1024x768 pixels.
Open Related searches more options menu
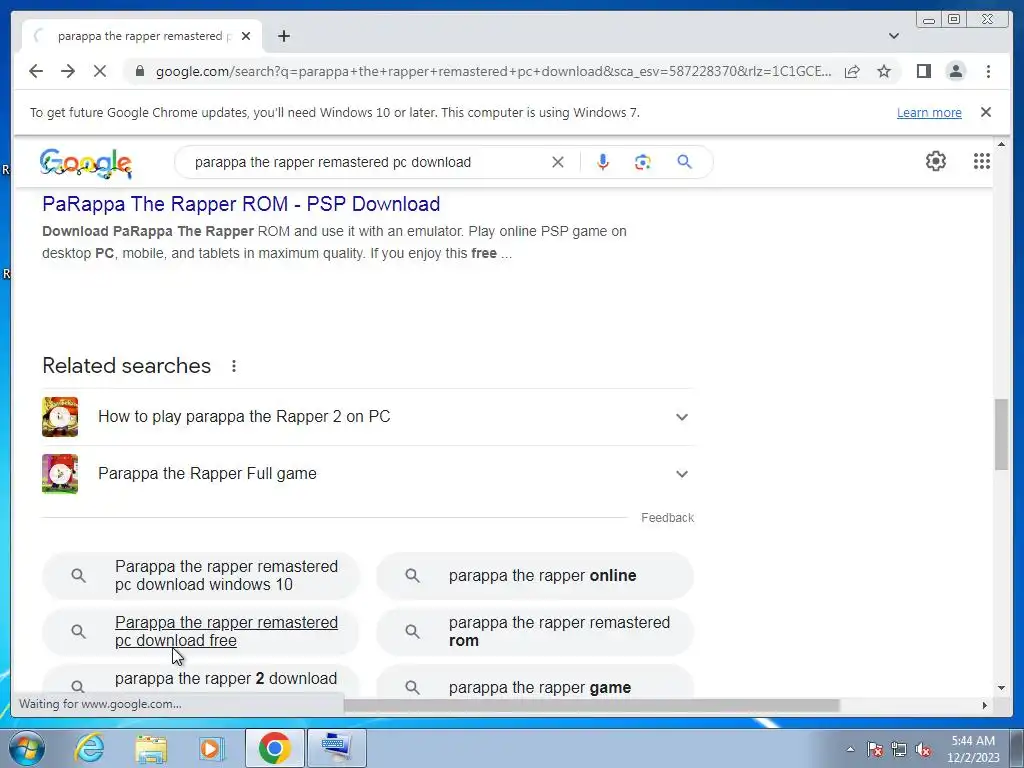click(x=234, y=366)
